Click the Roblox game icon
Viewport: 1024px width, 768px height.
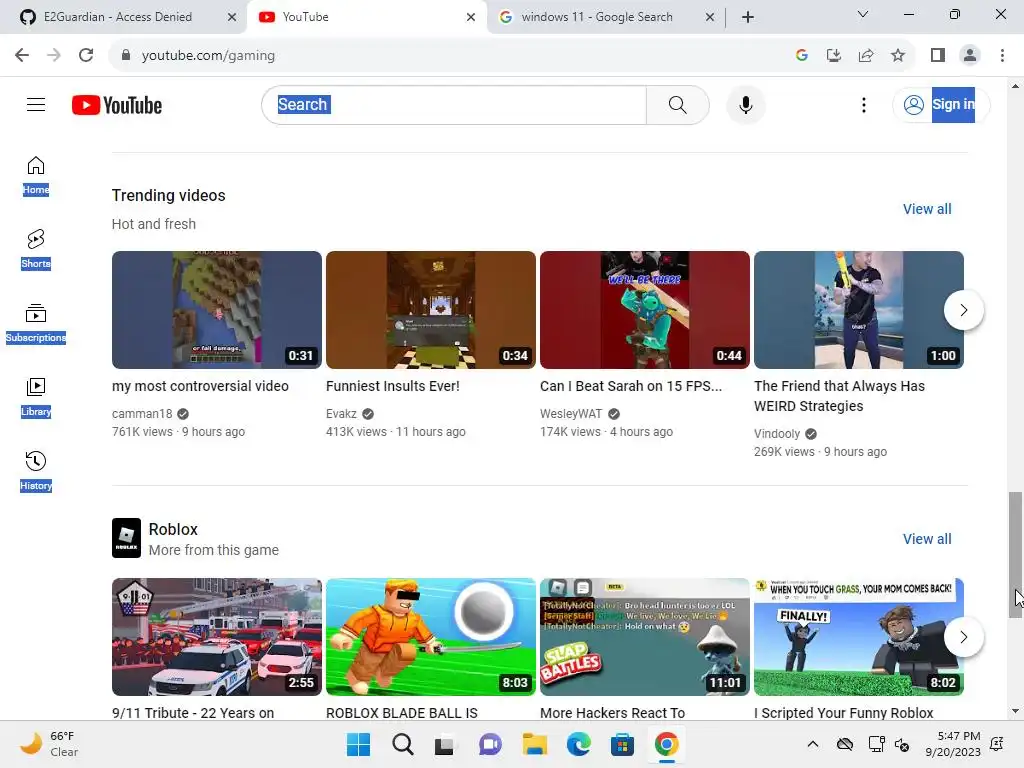(x=126, y=538)
